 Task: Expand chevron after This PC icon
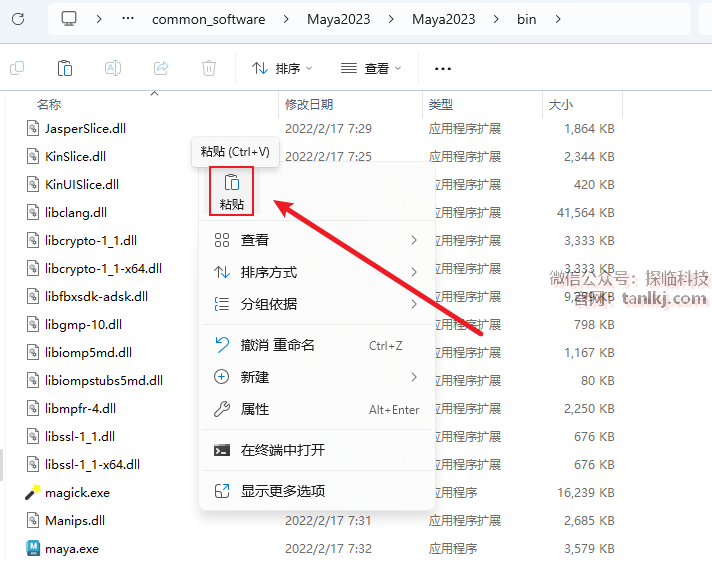(99, 19)
